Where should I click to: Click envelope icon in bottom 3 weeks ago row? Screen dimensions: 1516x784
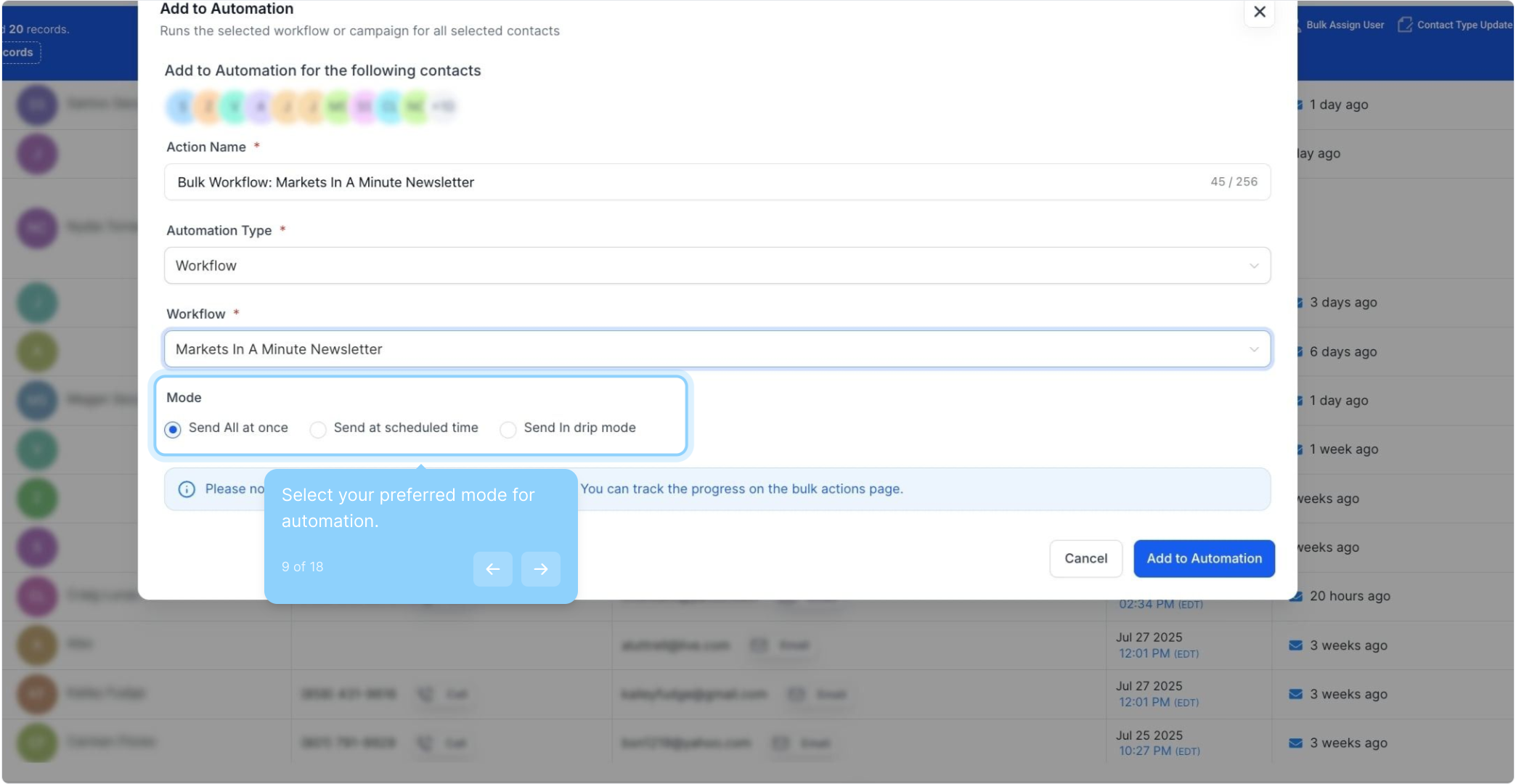pos(1295,743)
